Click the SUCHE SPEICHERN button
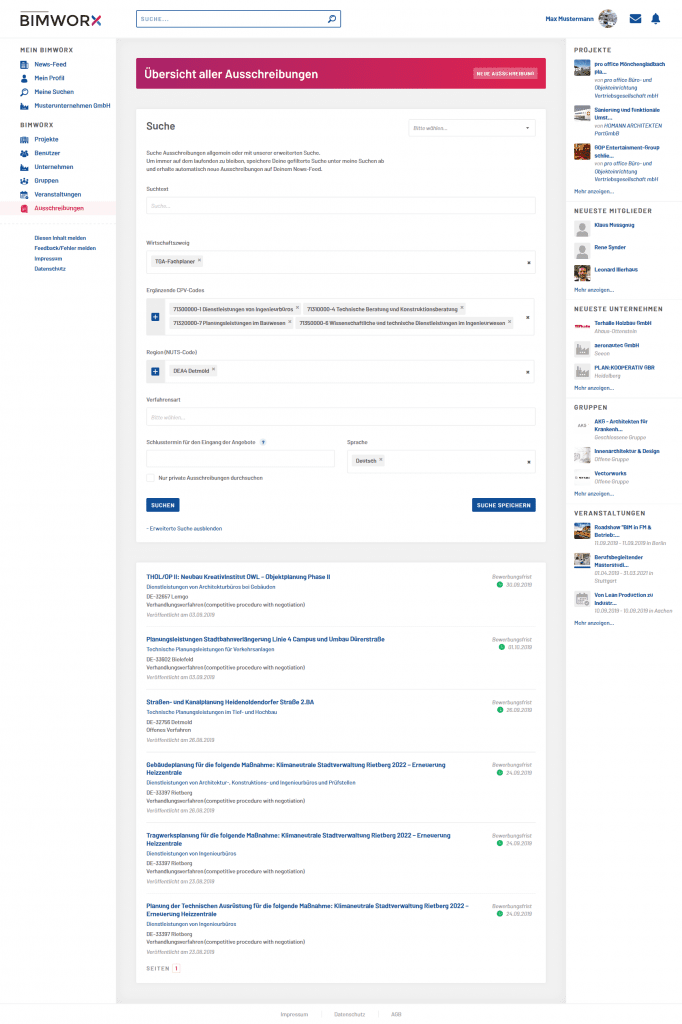 pos(503,505)
